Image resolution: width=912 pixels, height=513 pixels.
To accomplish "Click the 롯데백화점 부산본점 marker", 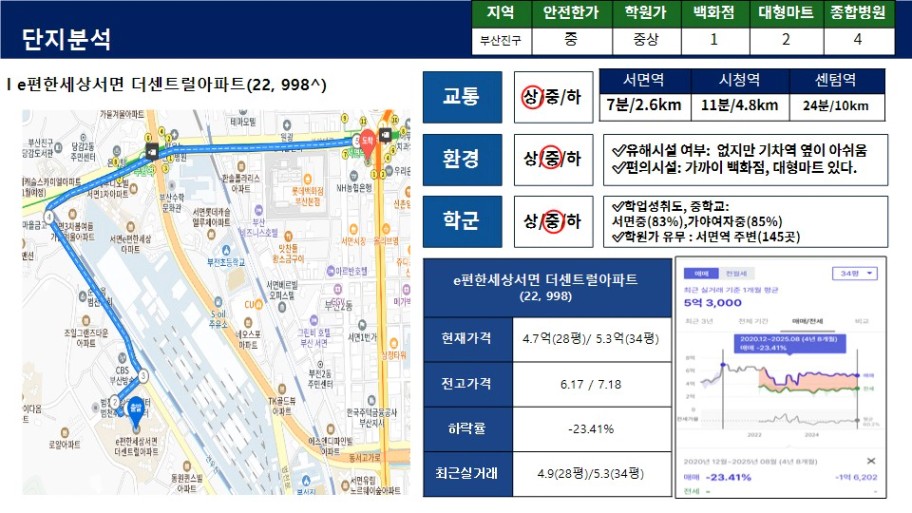I will coord(308,180).
